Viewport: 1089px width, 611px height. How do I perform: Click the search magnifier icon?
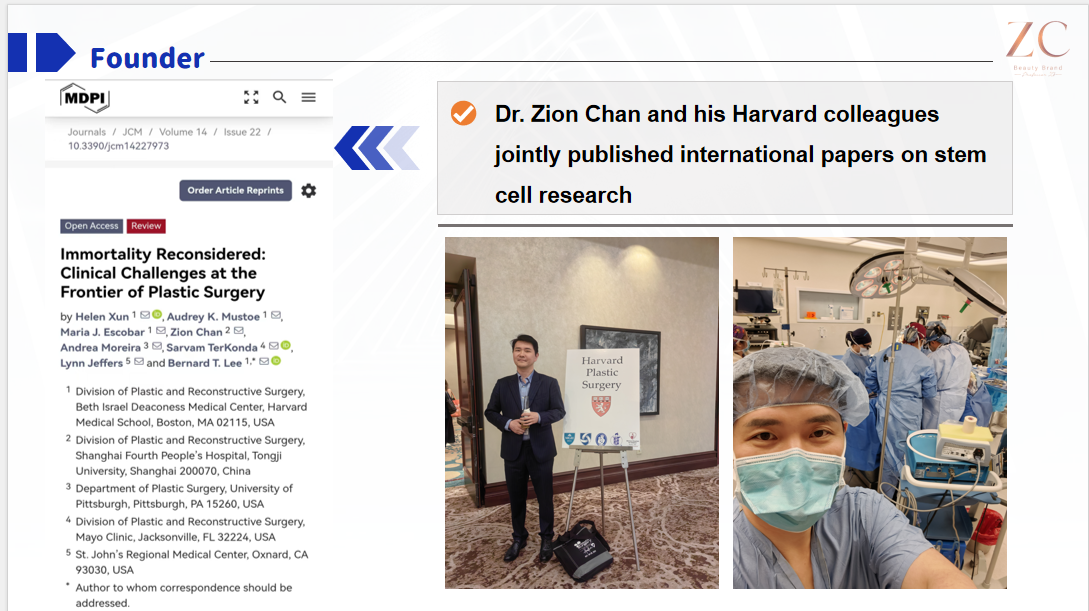[x=279, y=97]
